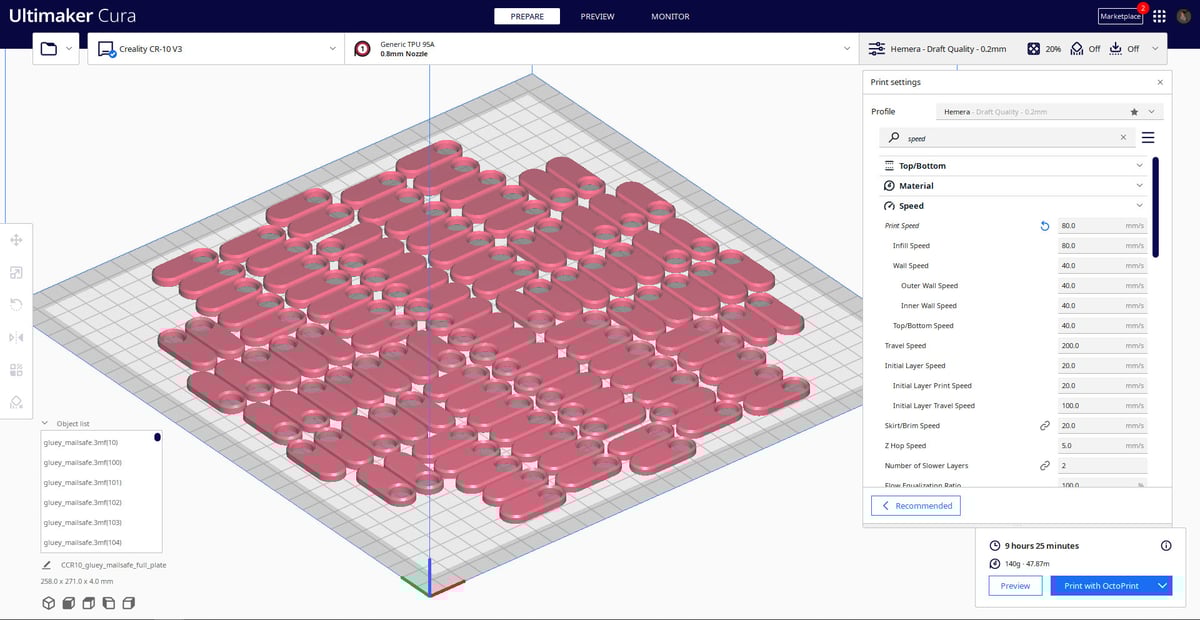Switch to the MONITOR stage
1200x620 pixels.
[670, 17]
